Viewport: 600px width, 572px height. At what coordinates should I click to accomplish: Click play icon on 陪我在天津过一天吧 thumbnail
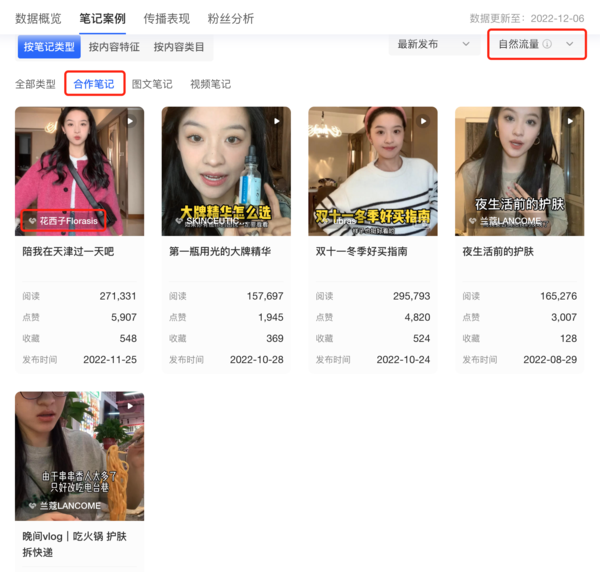click(130, 121)
